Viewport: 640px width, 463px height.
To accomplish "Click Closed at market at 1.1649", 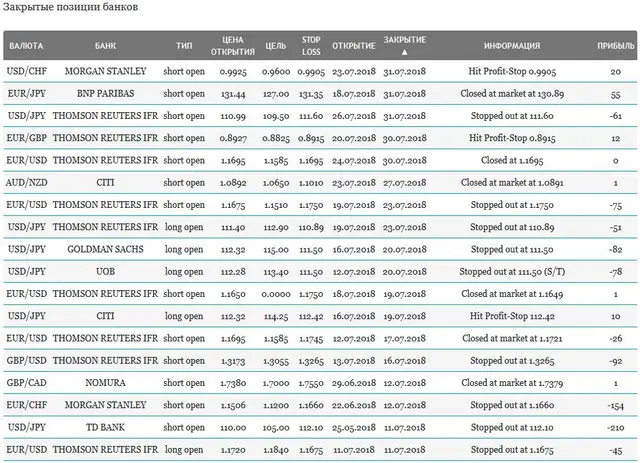I will coord(512,294).
